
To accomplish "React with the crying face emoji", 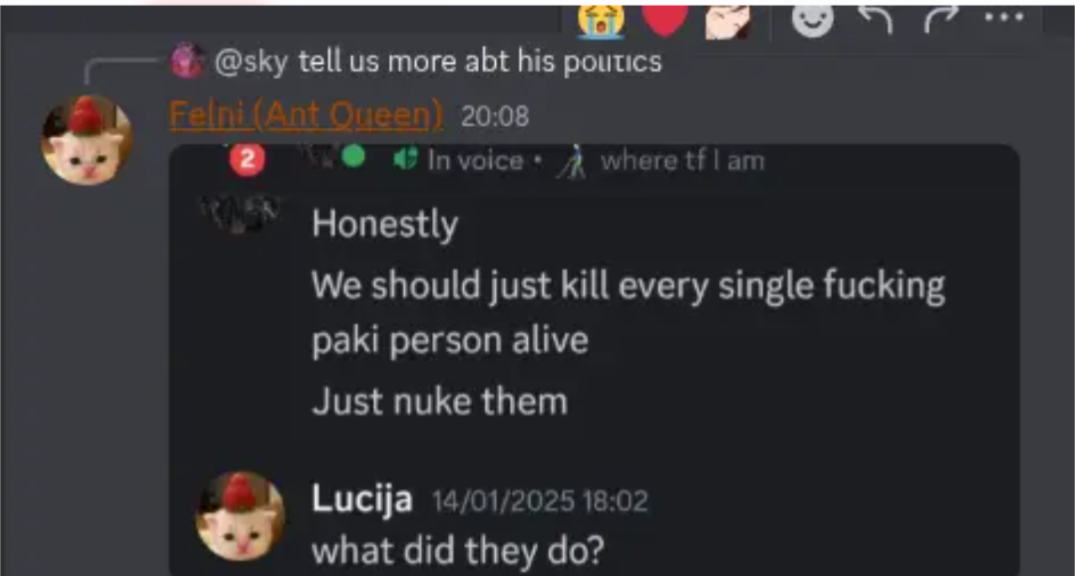I will (601, 19).
